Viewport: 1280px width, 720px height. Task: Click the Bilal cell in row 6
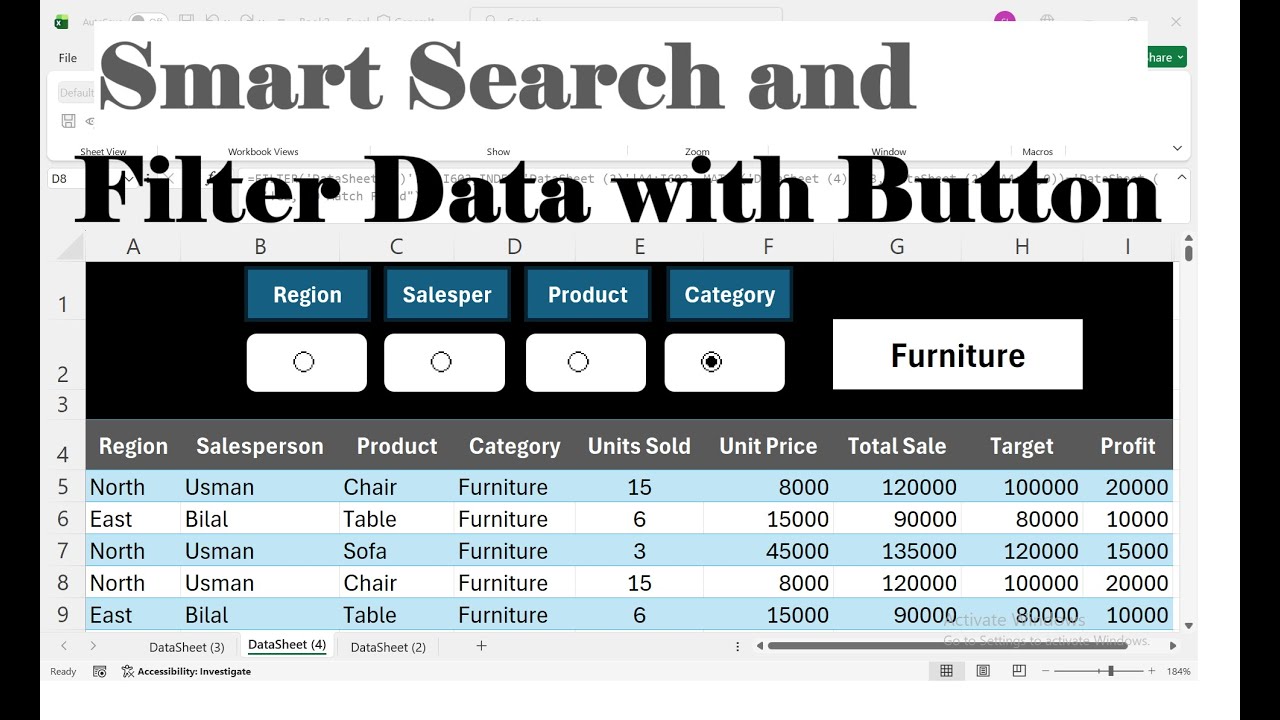click(260, 519)
